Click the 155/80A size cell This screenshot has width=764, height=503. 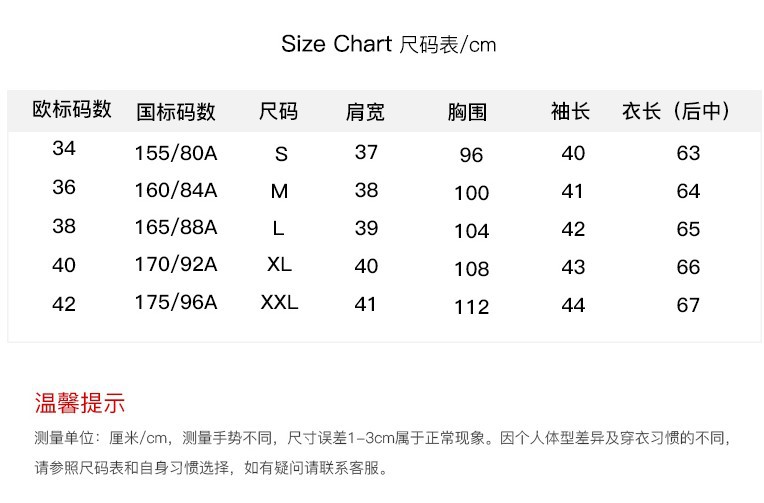coord(175,154)
